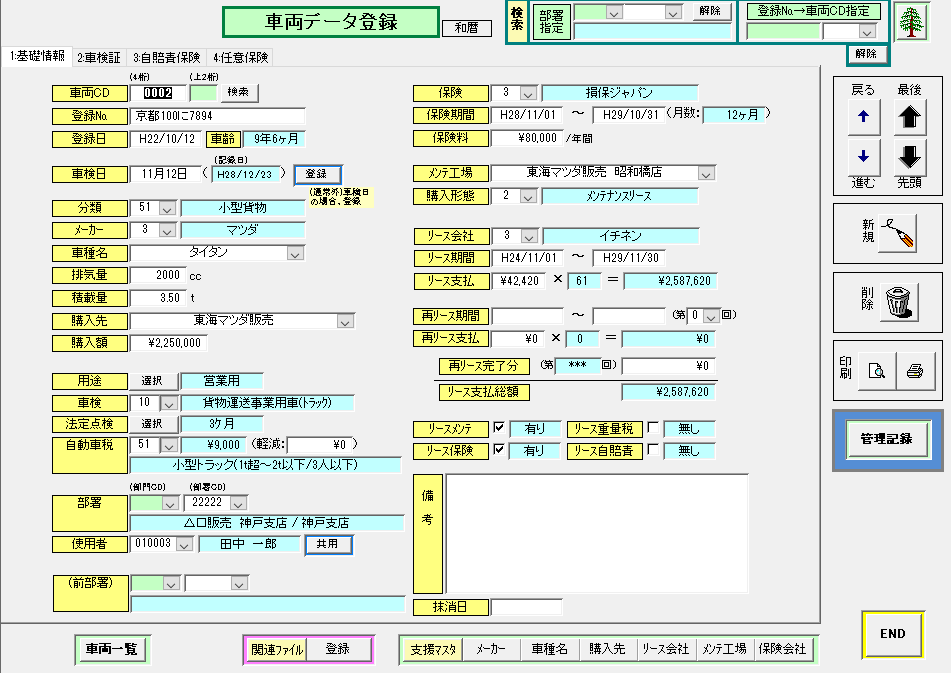The width and height of the screenshot is (951, 673).
Task: Open メーカー support master
Action: click(492, 649)
